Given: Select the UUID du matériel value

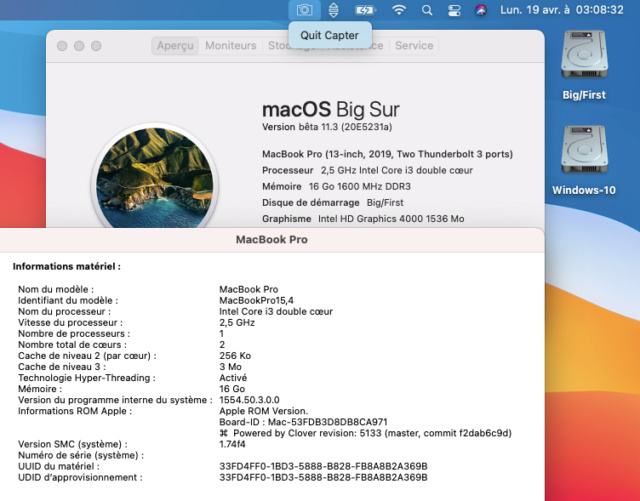Looking at the screenshot, I should pyautogui.click(x=323, y=466).
